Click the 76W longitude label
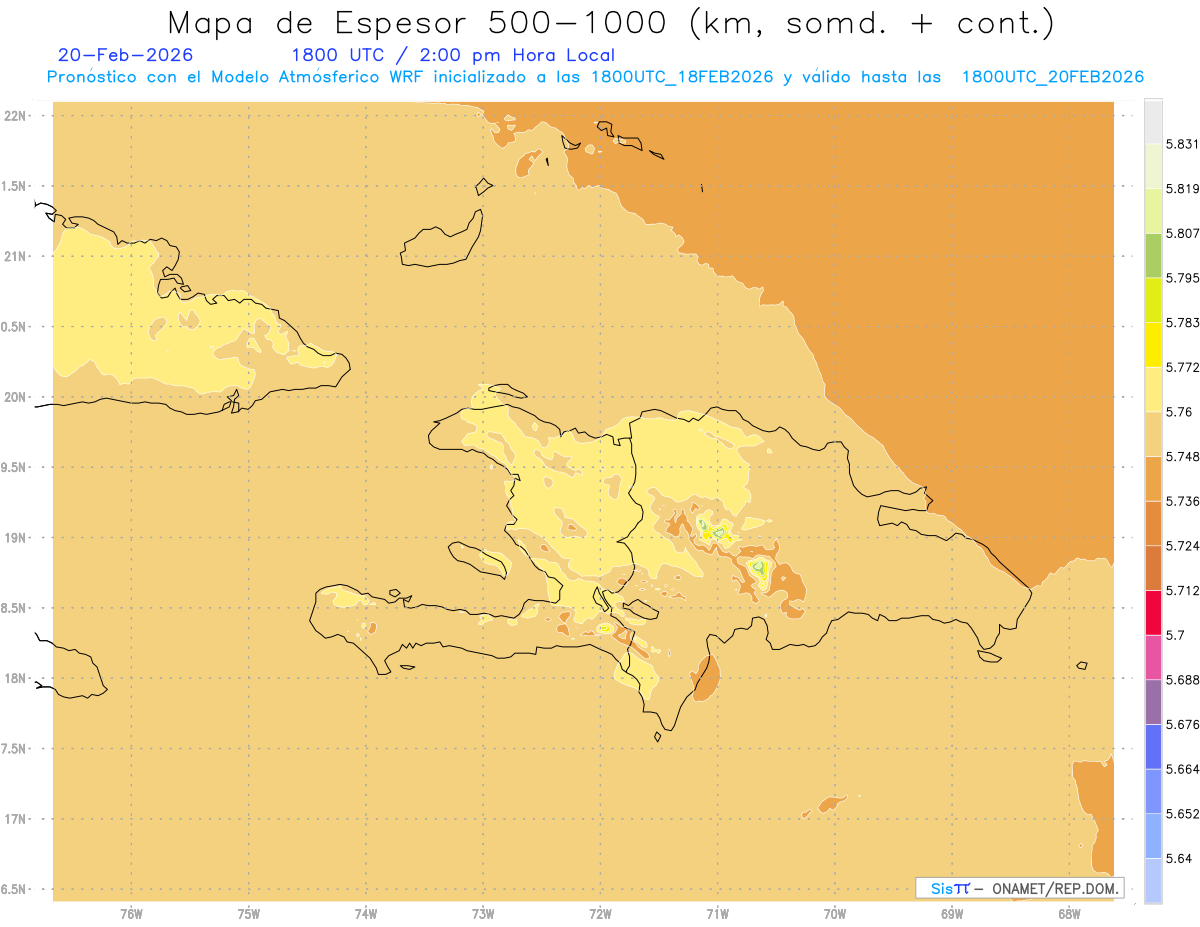1200x927 pixels. tap(131, 914)
